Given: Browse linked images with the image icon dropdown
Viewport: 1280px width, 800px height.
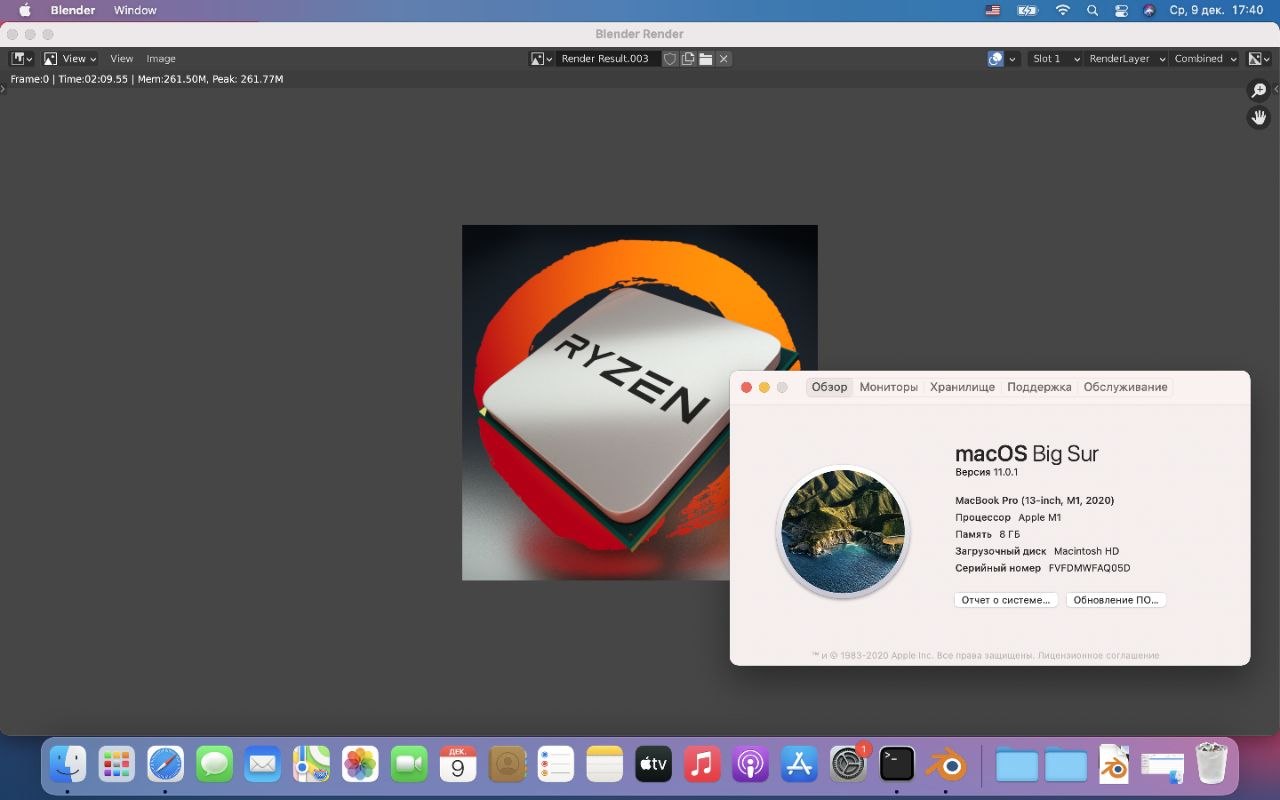Looking at the screenshot, I should coord(541,59).
